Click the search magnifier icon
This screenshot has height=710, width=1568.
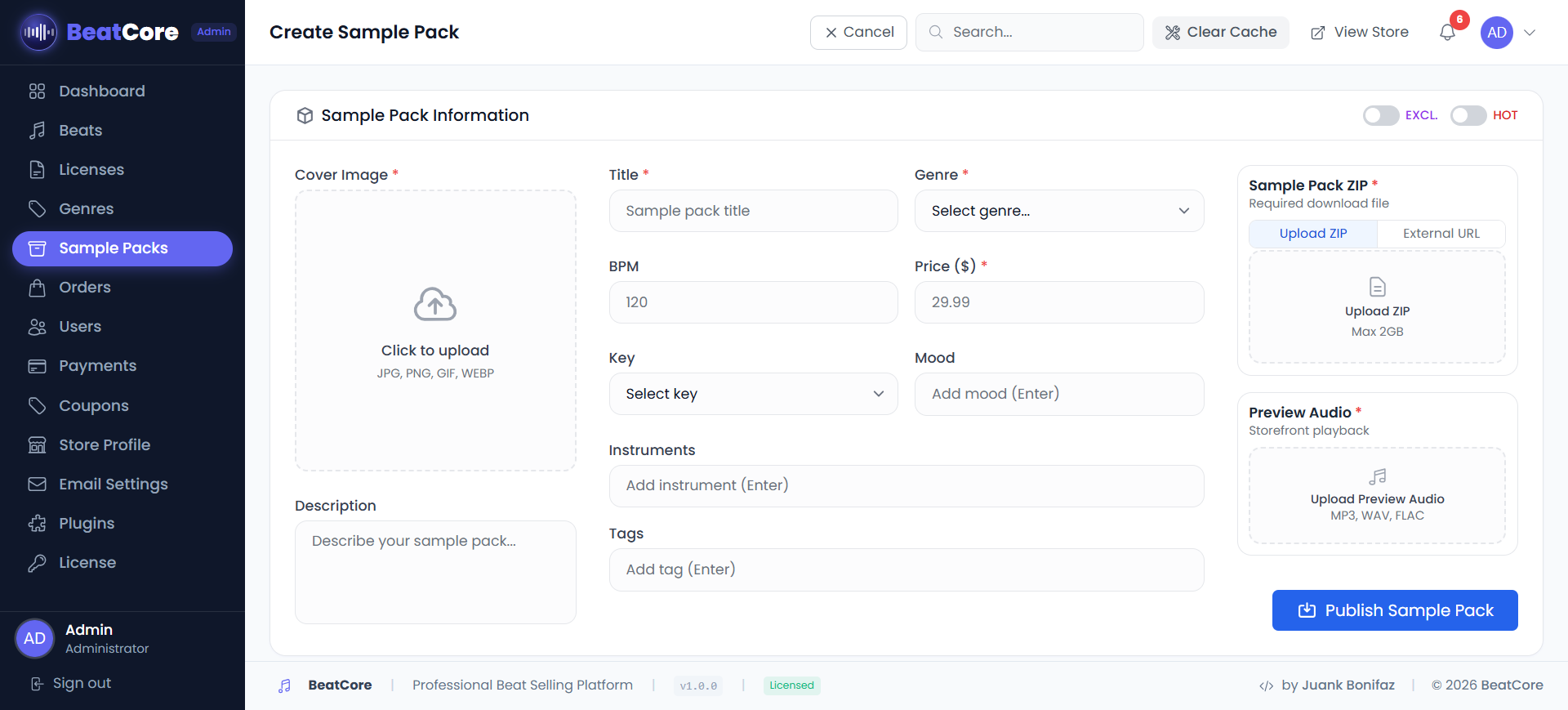(936, 32)
